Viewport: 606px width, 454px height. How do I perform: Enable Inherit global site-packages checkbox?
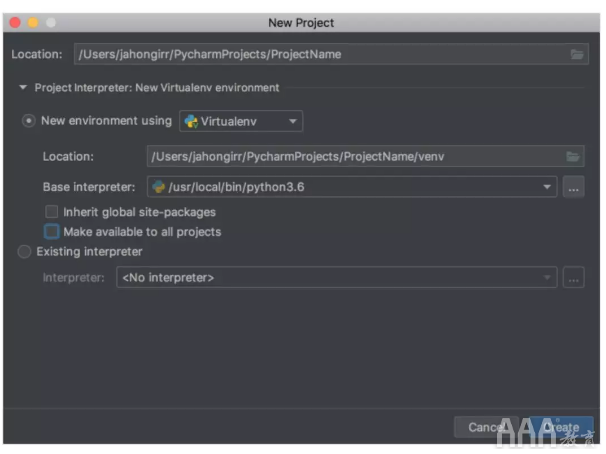[x=52, y=212]
